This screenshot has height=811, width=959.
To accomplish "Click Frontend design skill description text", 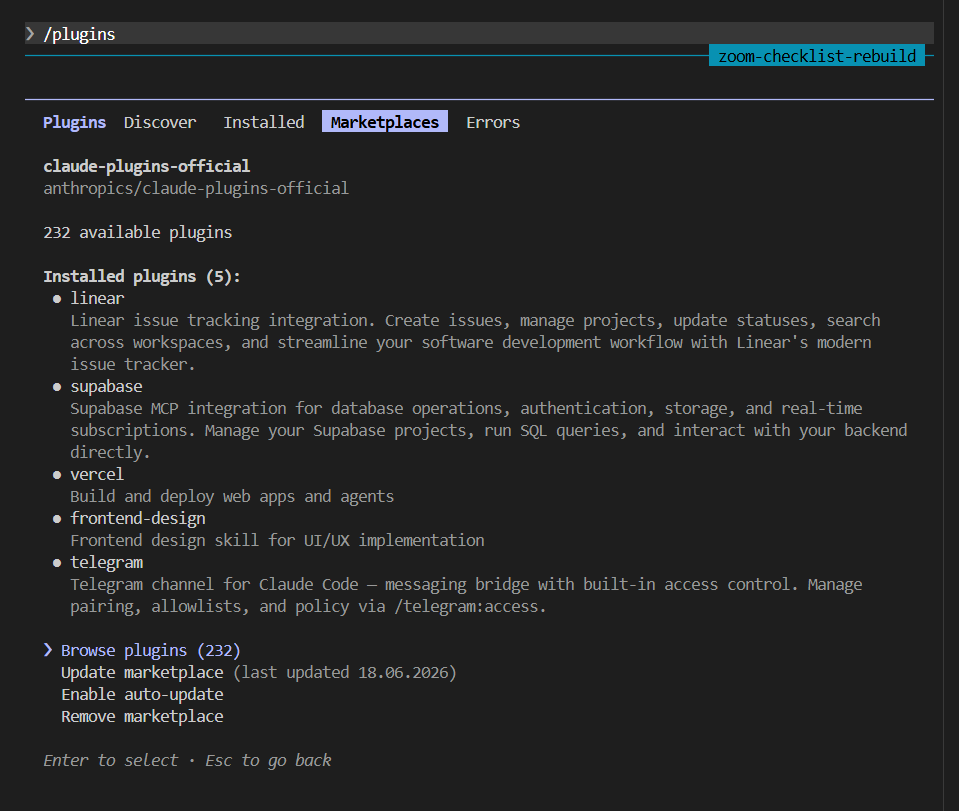I will tap(277, 541).
